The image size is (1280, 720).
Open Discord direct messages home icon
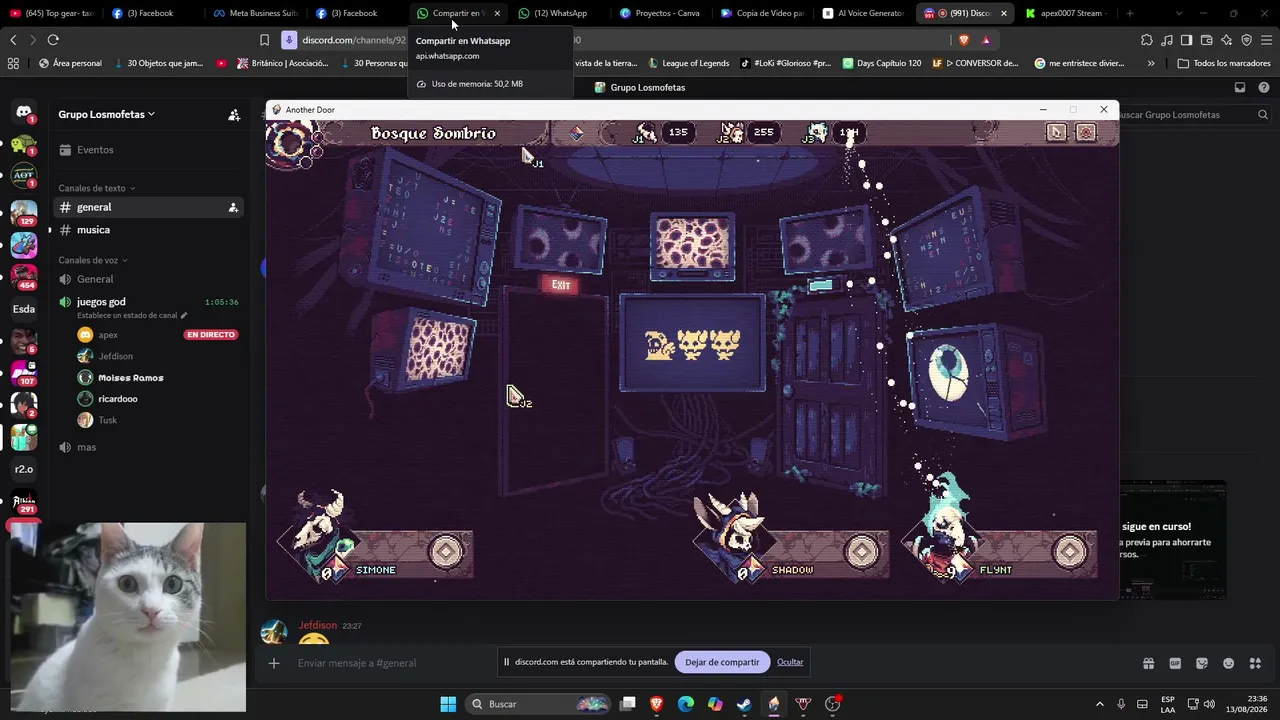(23, 114)
